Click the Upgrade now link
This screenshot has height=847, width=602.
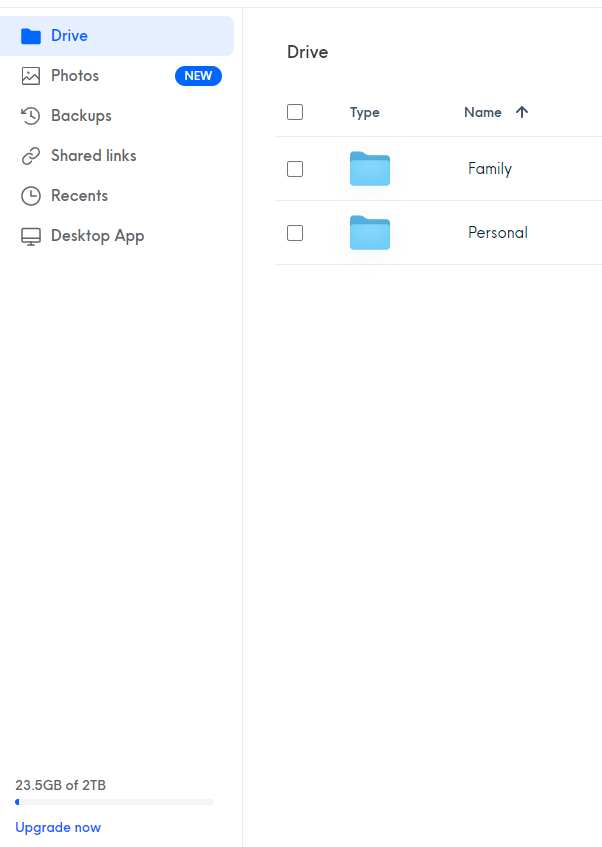tap(58, 827)
